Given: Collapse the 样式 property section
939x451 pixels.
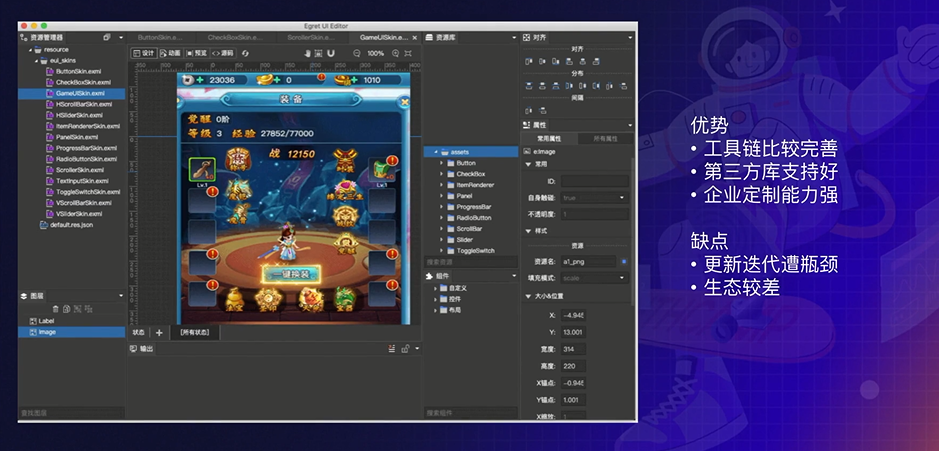Looking at the screenshot, I should (x=528, y=231).
